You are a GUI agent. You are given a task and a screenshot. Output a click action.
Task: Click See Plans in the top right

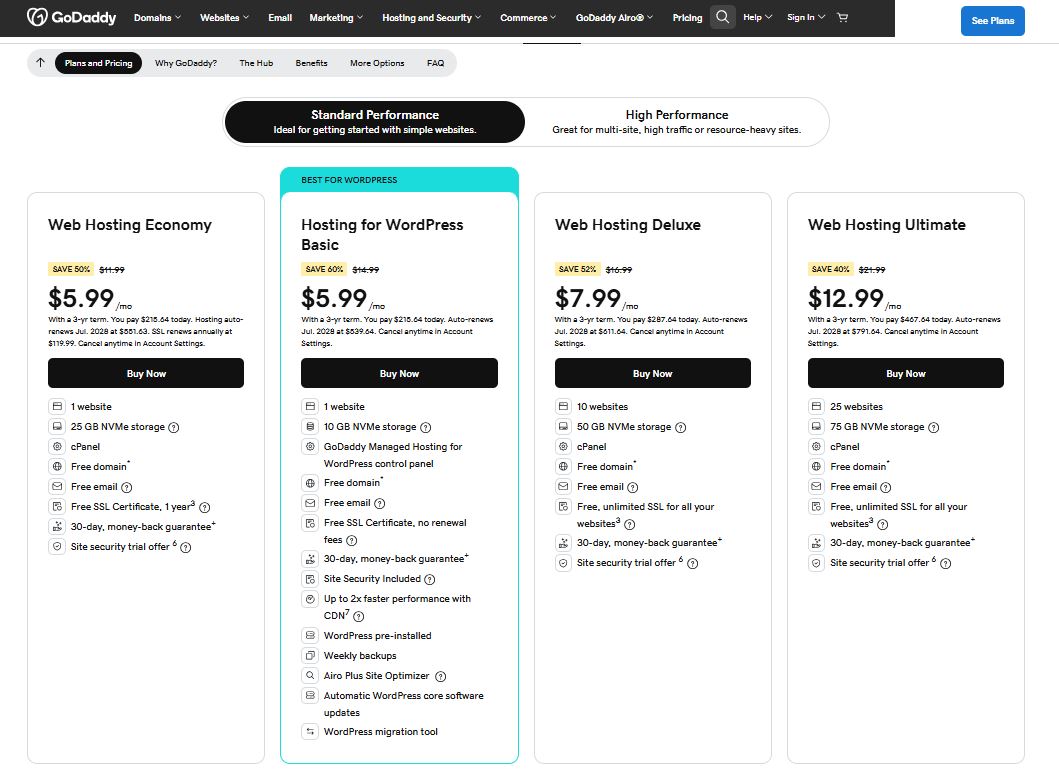pyautogui.click(x=992, y=20)
